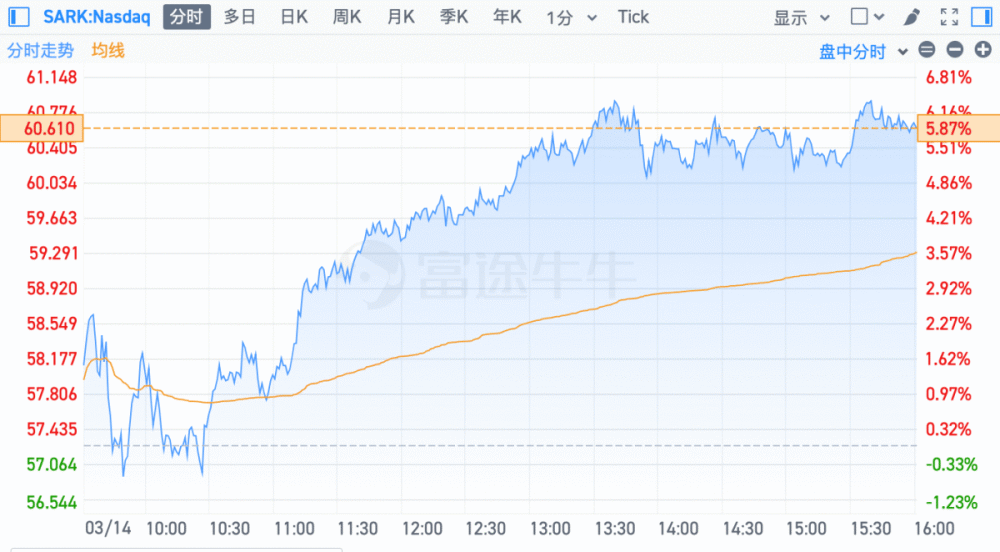Viewport: 1000px width, 552px height.
Task: Click the zoom out minus icon
Action: (955, 51)
